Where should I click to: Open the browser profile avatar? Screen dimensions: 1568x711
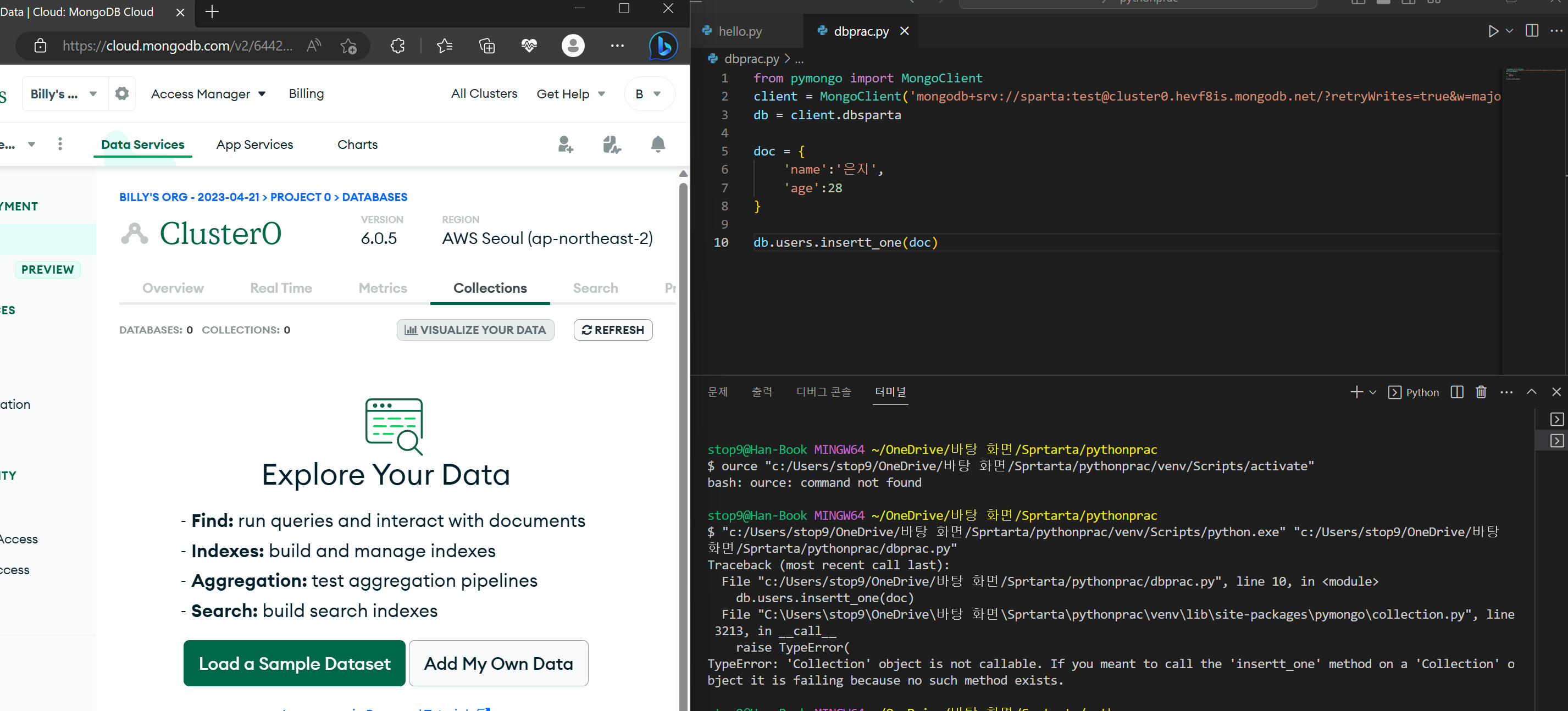coord(573,46)
